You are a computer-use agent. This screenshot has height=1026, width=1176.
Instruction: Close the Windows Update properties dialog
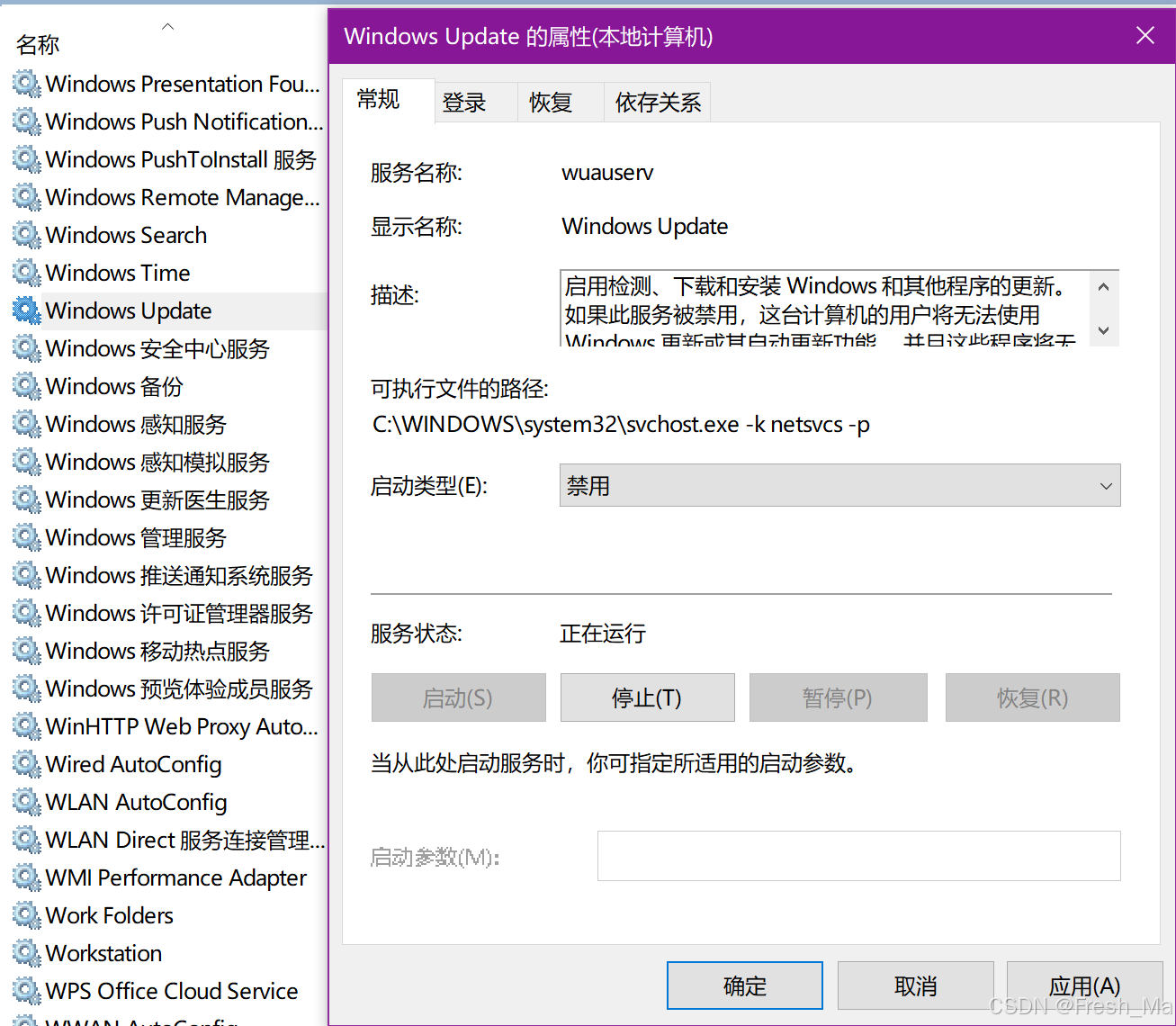[1145, 36]
